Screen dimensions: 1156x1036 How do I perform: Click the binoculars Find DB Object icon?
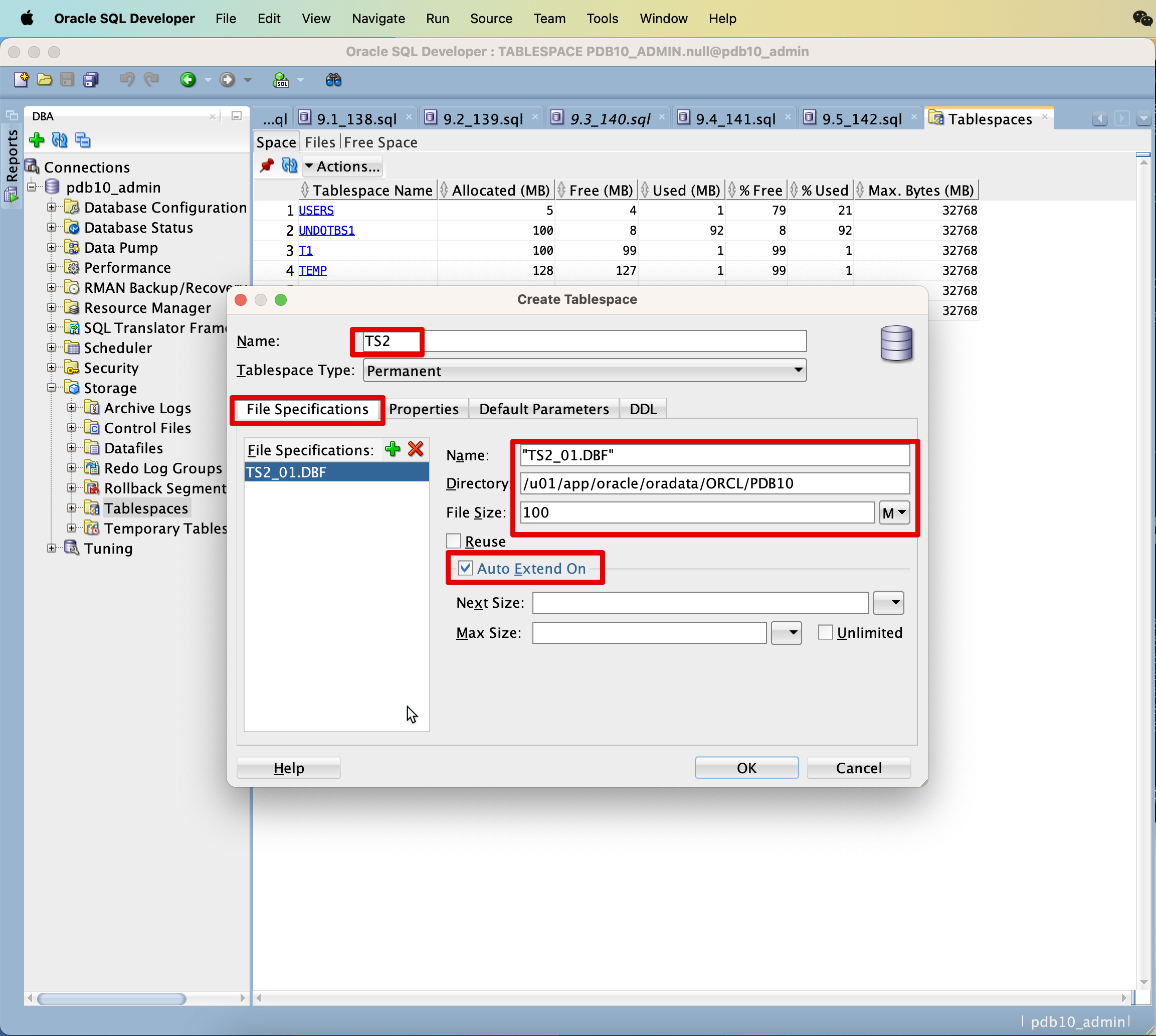pyautogui.click(x=333, y=80)
